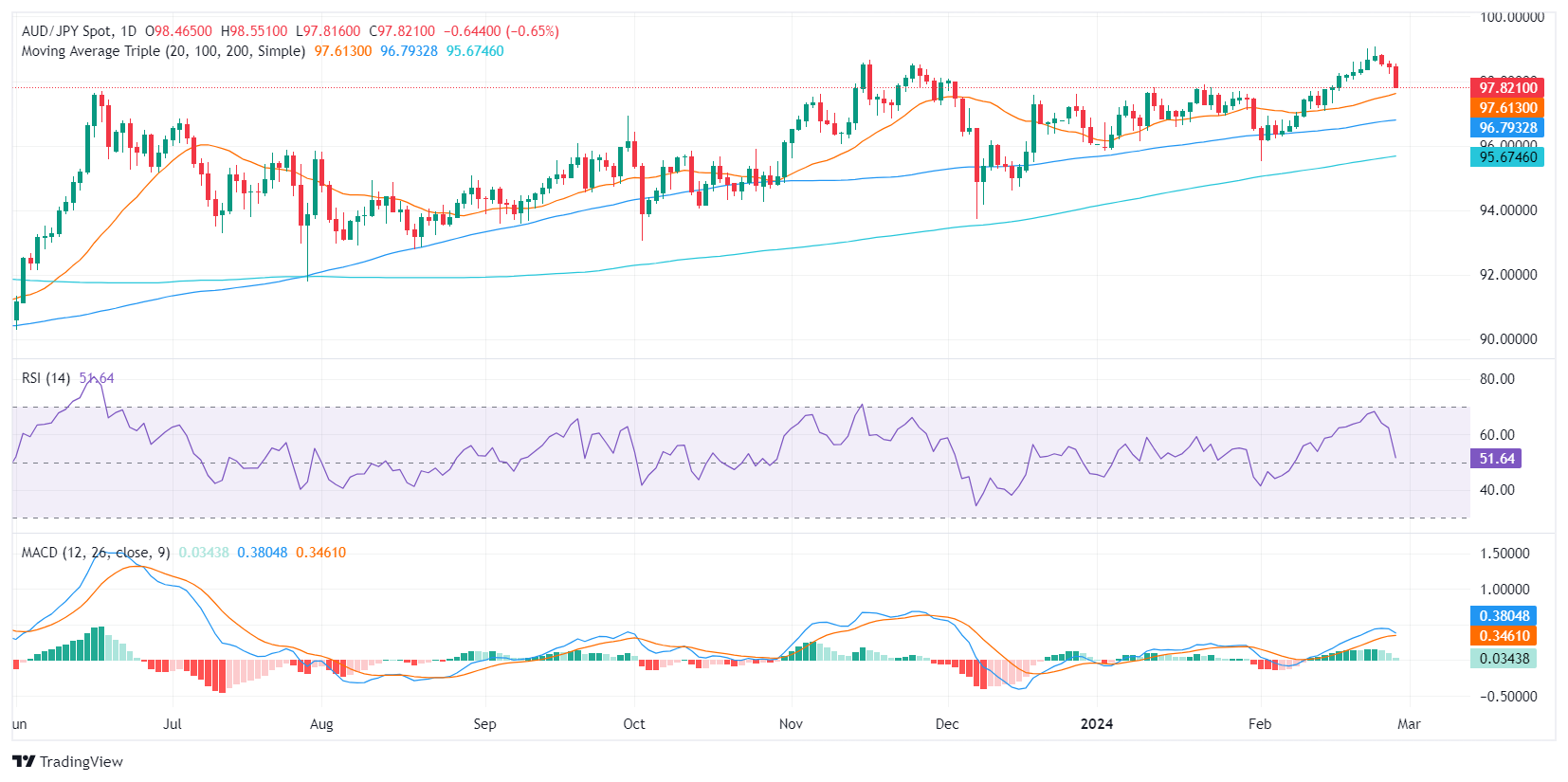Select the Moving Average Triple indicator legend
Viewport: 1568px width, 782px height.
click(163, 51)
